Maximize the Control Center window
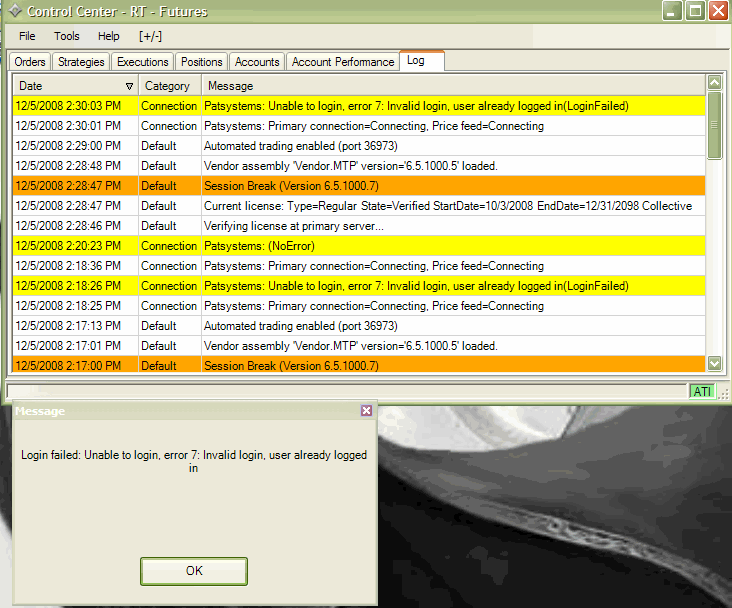732x608 pixels. click(695, 11)
